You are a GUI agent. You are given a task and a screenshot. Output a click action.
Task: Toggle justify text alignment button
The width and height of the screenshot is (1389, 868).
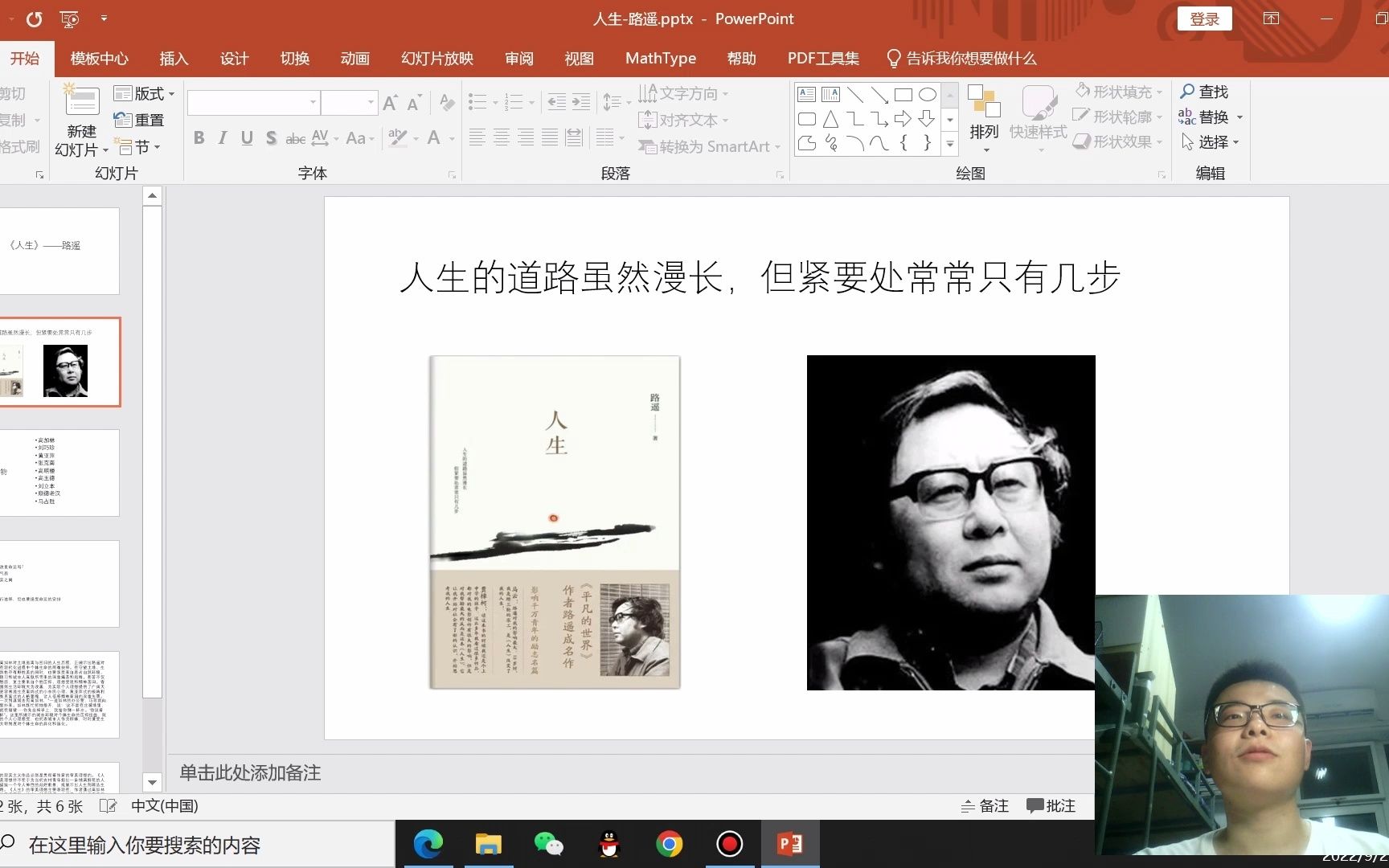click(549, 138)
